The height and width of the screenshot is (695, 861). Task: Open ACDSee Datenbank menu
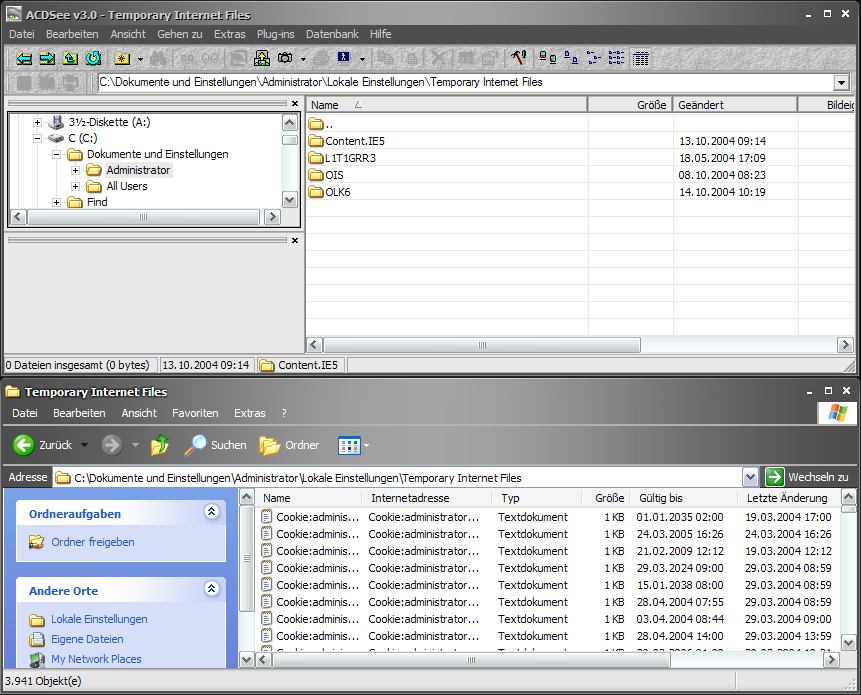click(x=332, y=34)
